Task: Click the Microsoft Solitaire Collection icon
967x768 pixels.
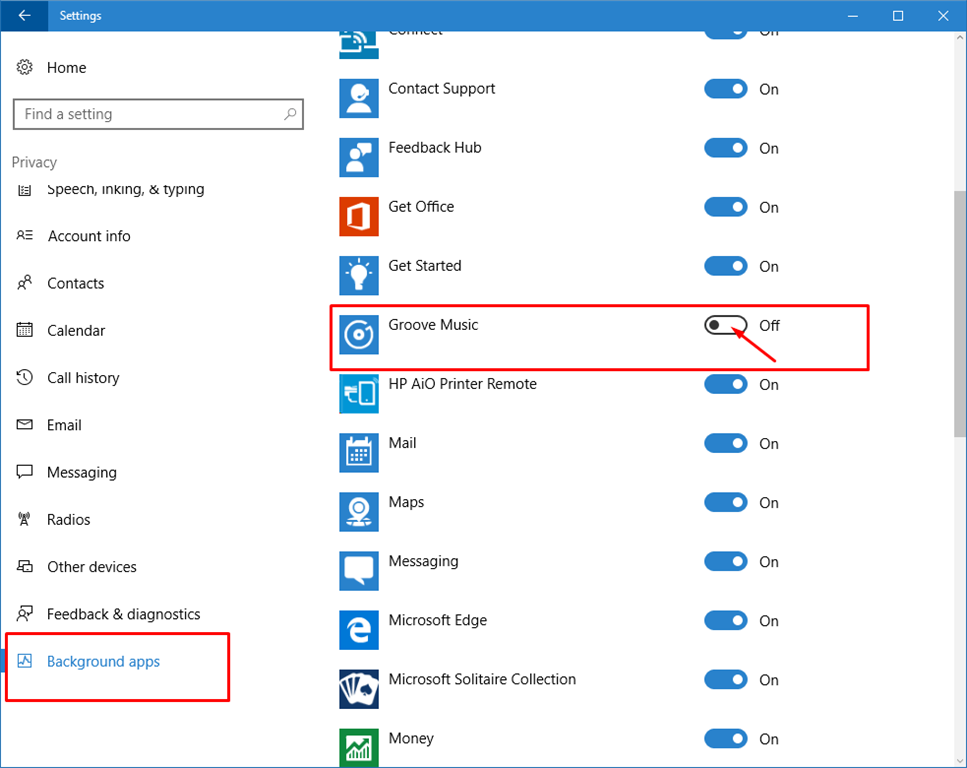Action: 359,688
